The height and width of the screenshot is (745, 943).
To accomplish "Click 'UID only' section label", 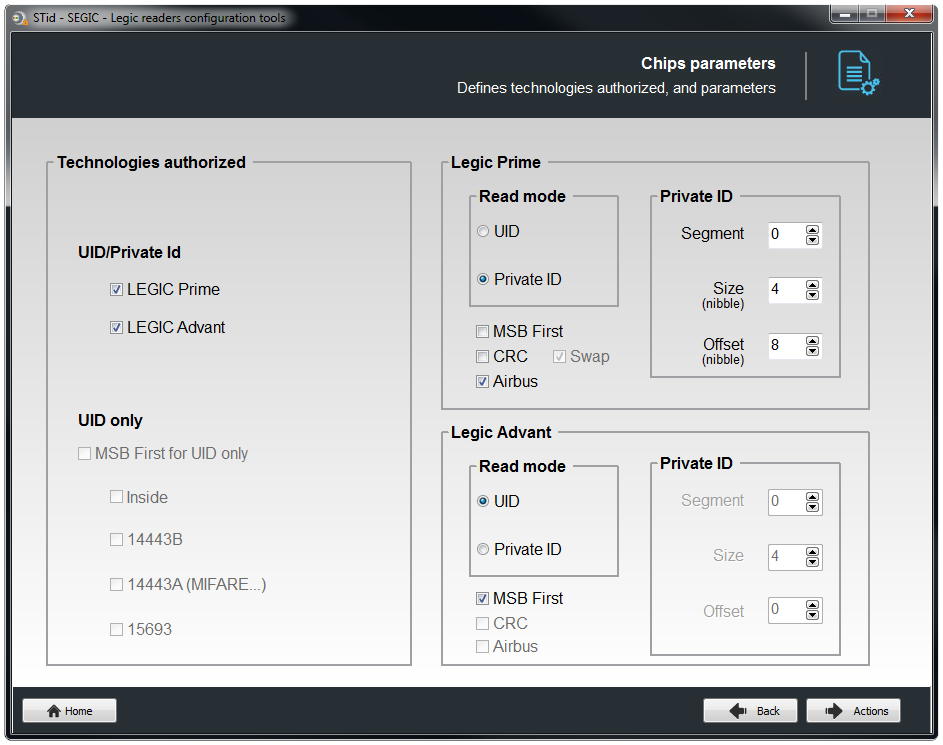I will tap(110, 420).
